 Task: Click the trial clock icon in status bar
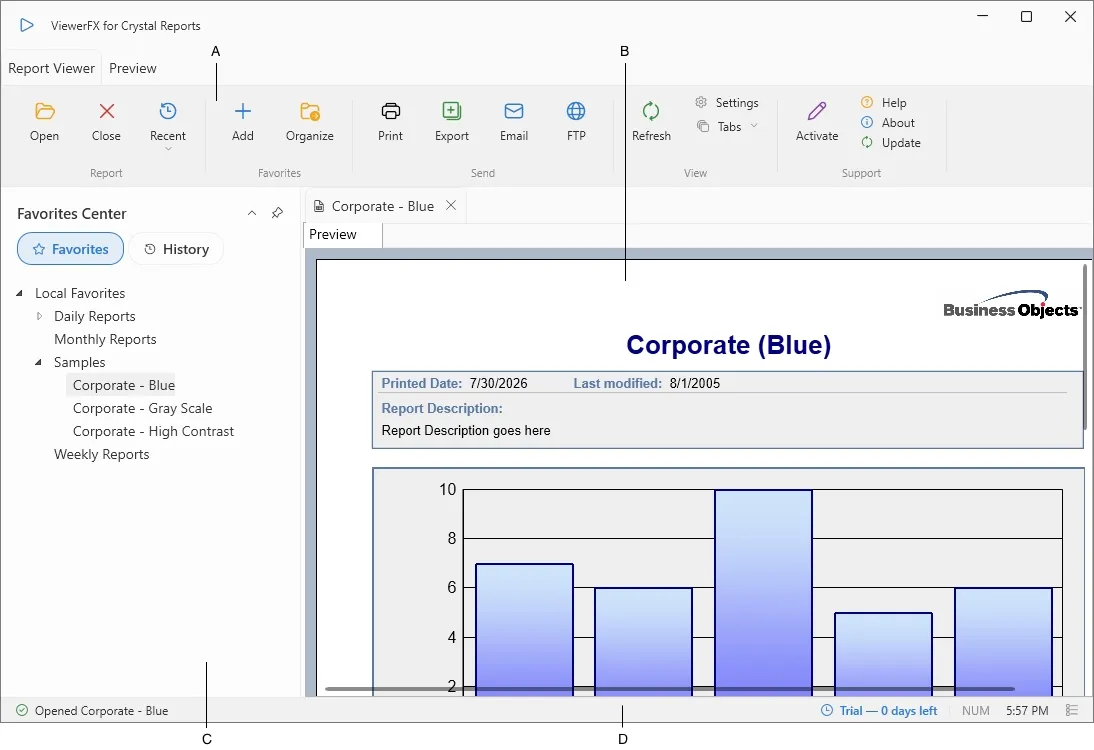(x=827, y=710)
